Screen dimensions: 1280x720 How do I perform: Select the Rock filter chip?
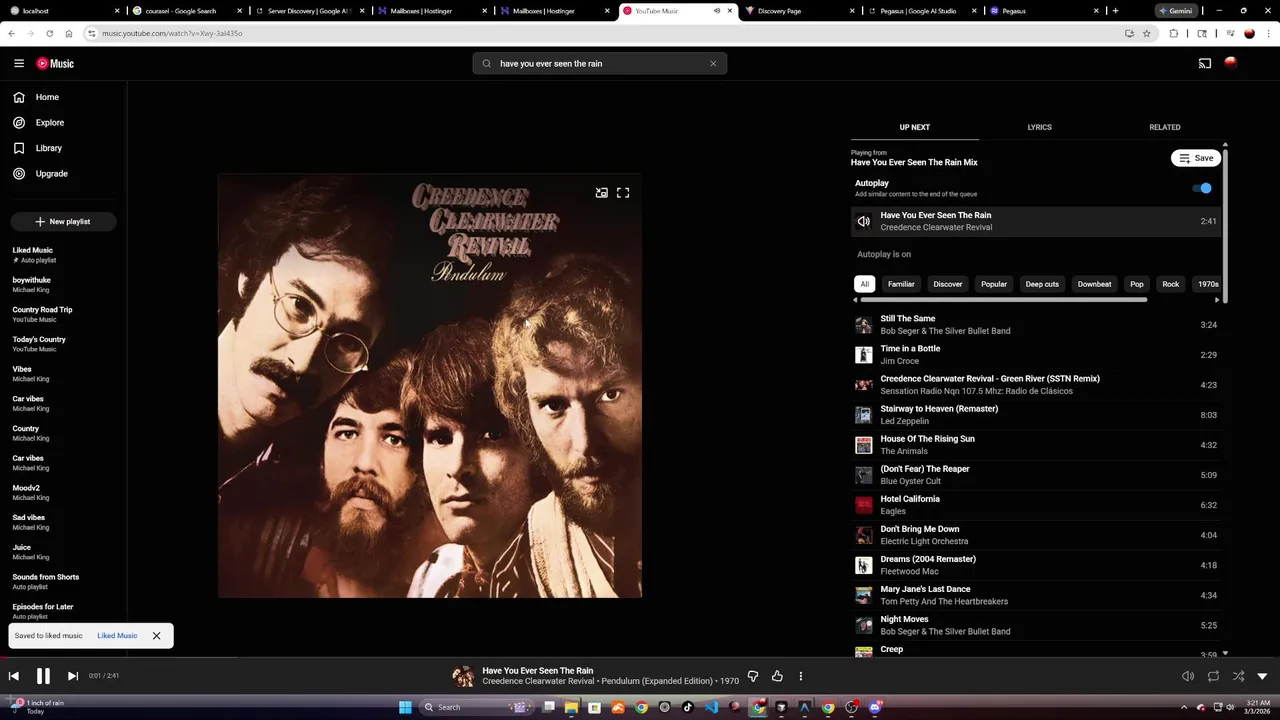point(1170,284)
